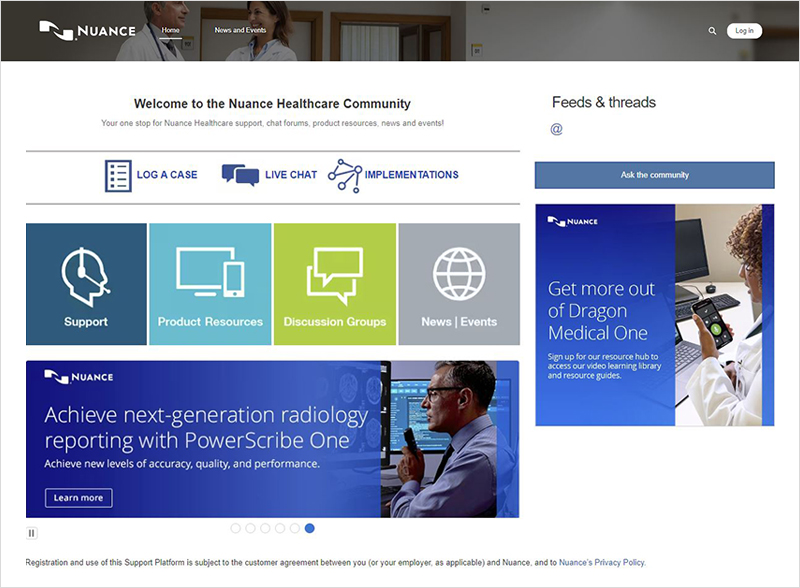Click the Discussion Groups chat icon

point(335,276)
